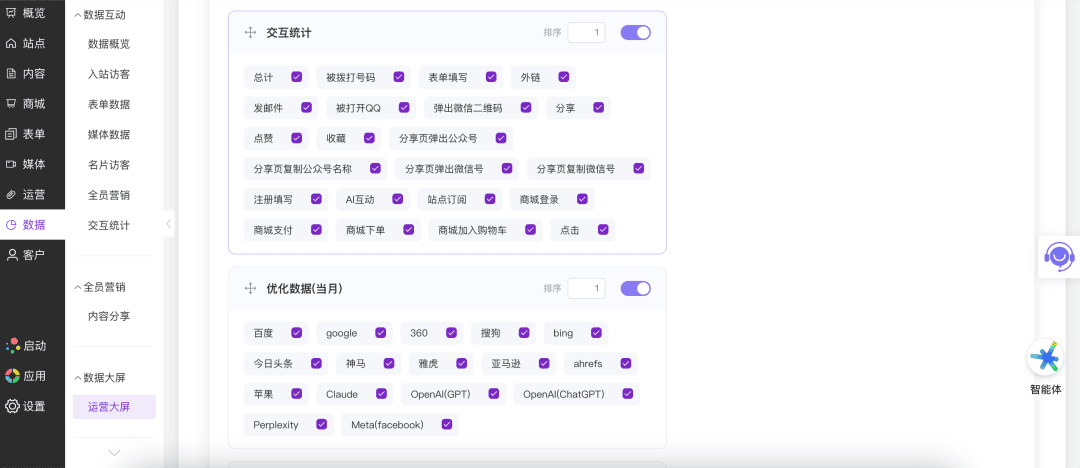The height and width of the screenshot is (468, 1080).
Task: Click the 分享页复制微信号 option label
Action: coord(576,169)
